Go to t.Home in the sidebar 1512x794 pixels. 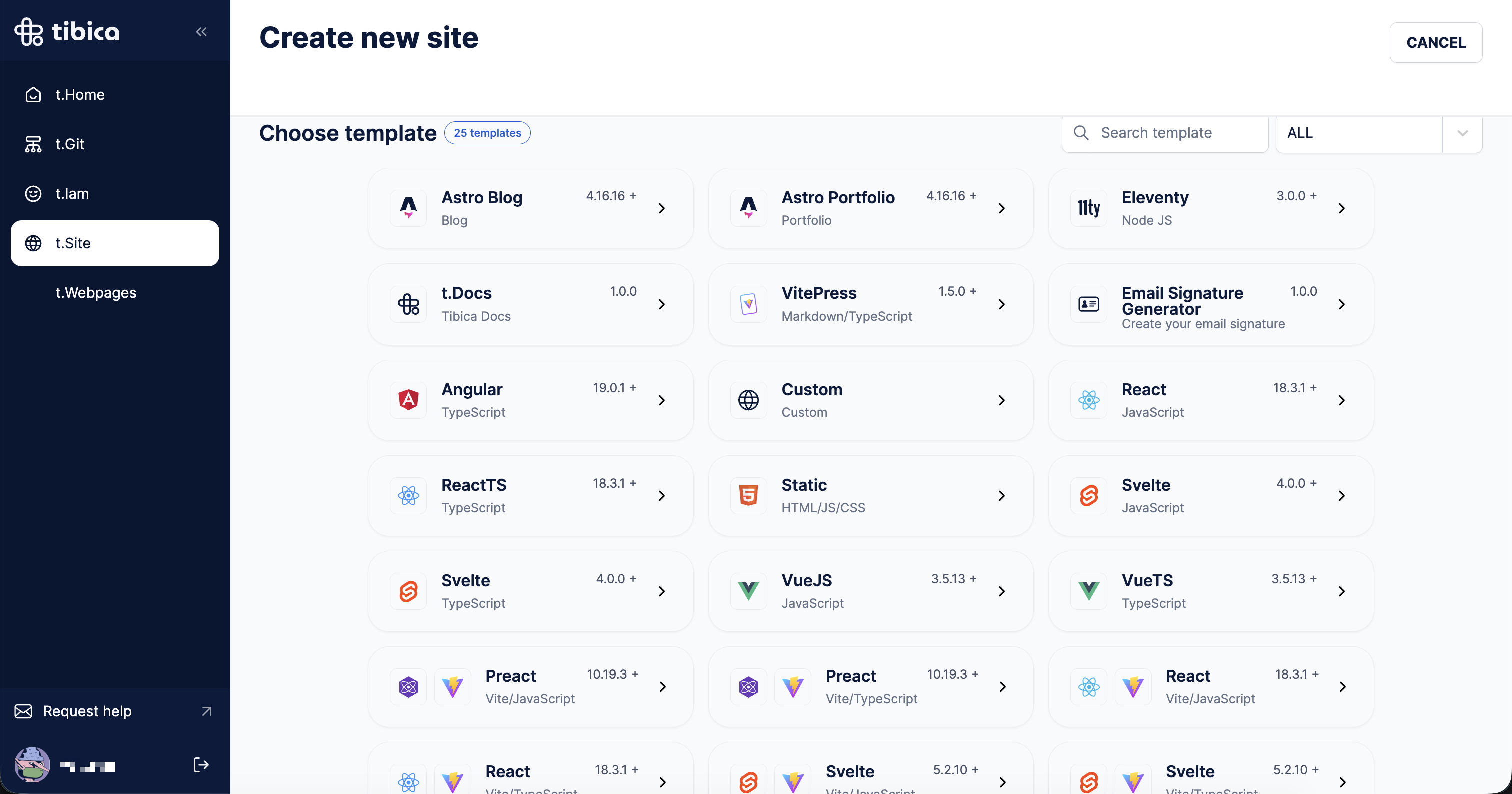click(x=80, y=94)
